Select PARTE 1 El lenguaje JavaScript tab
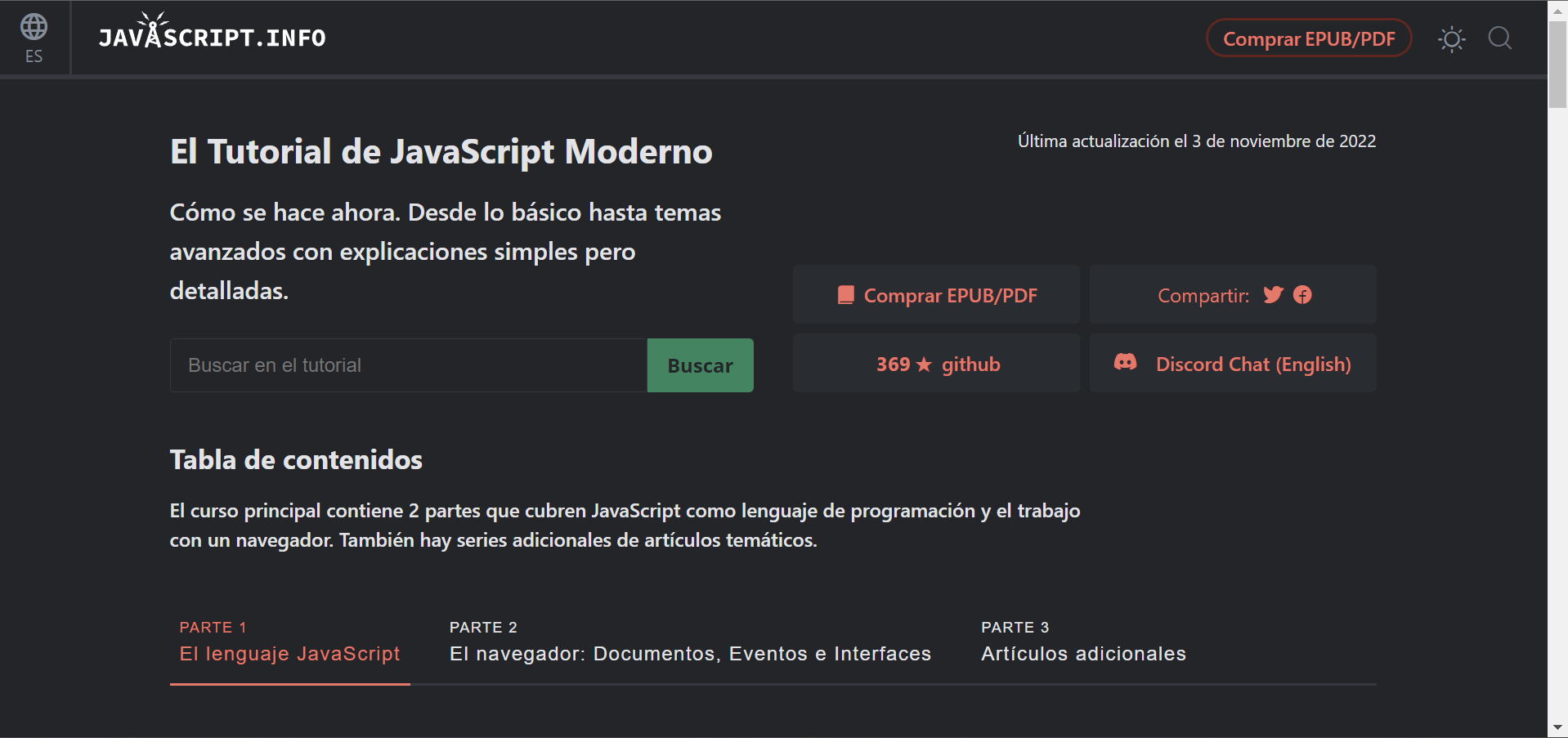 [x=290, y=642]
